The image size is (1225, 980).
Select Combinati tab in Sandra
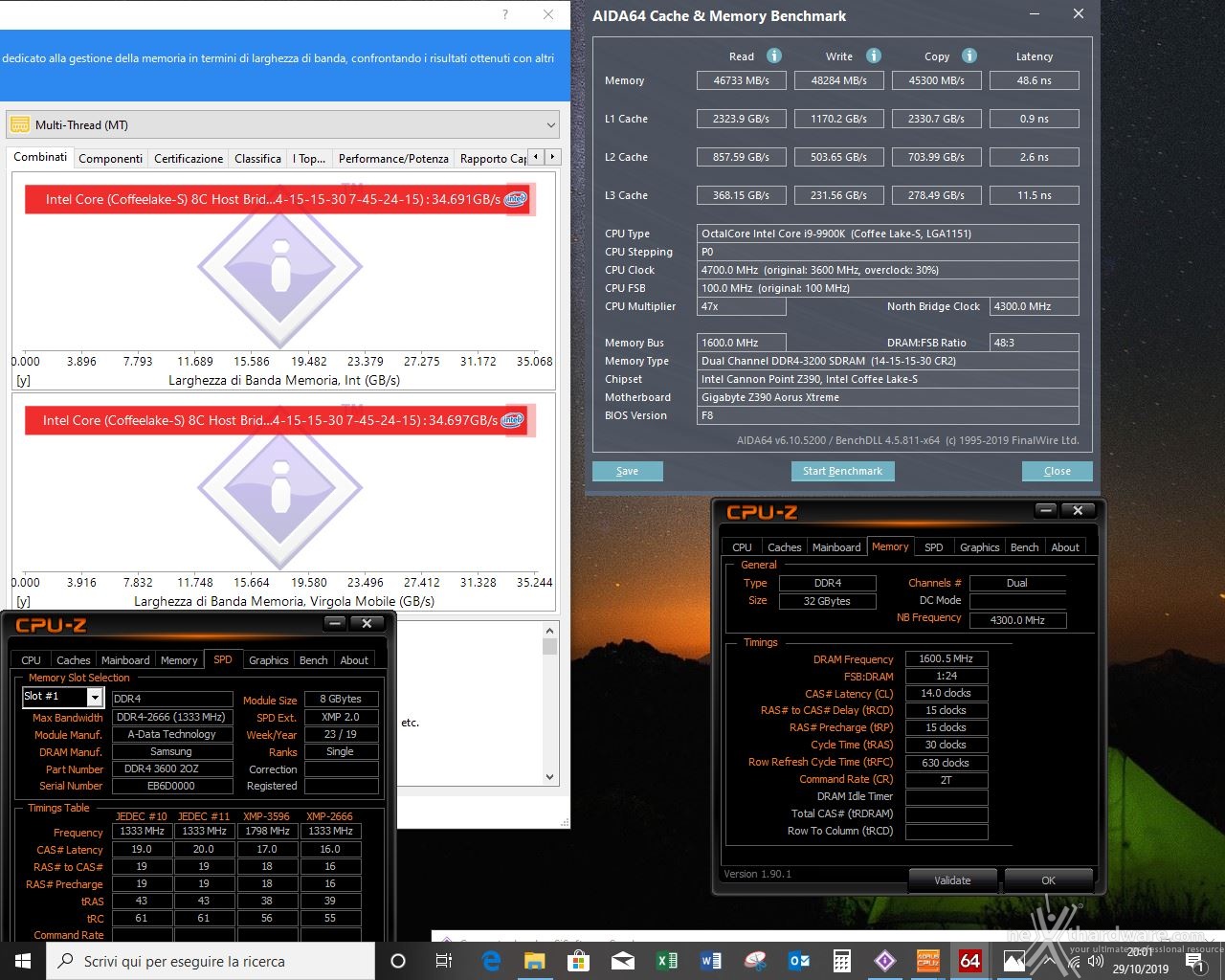pyautogui.click(x=40, y=157)
